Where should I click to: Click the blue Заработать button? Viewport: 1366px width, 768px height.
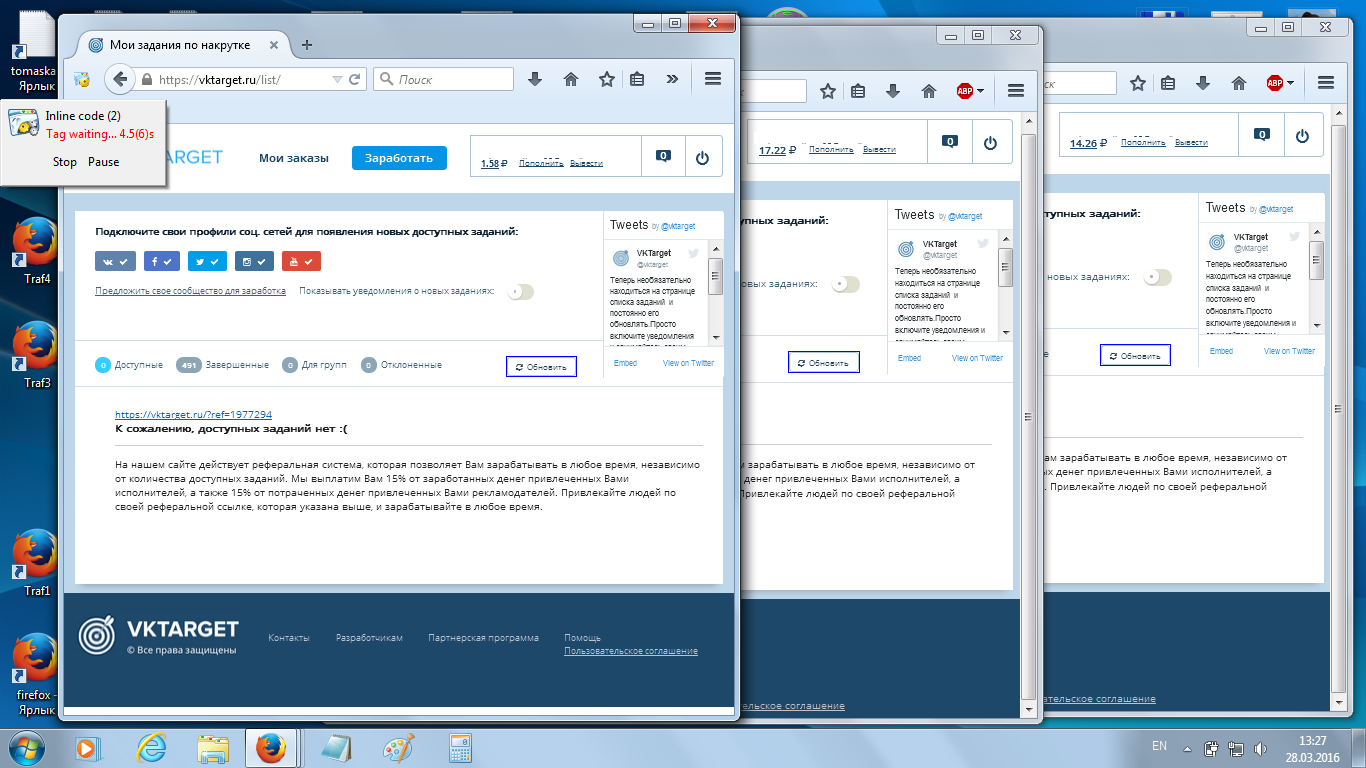(399, 158)
